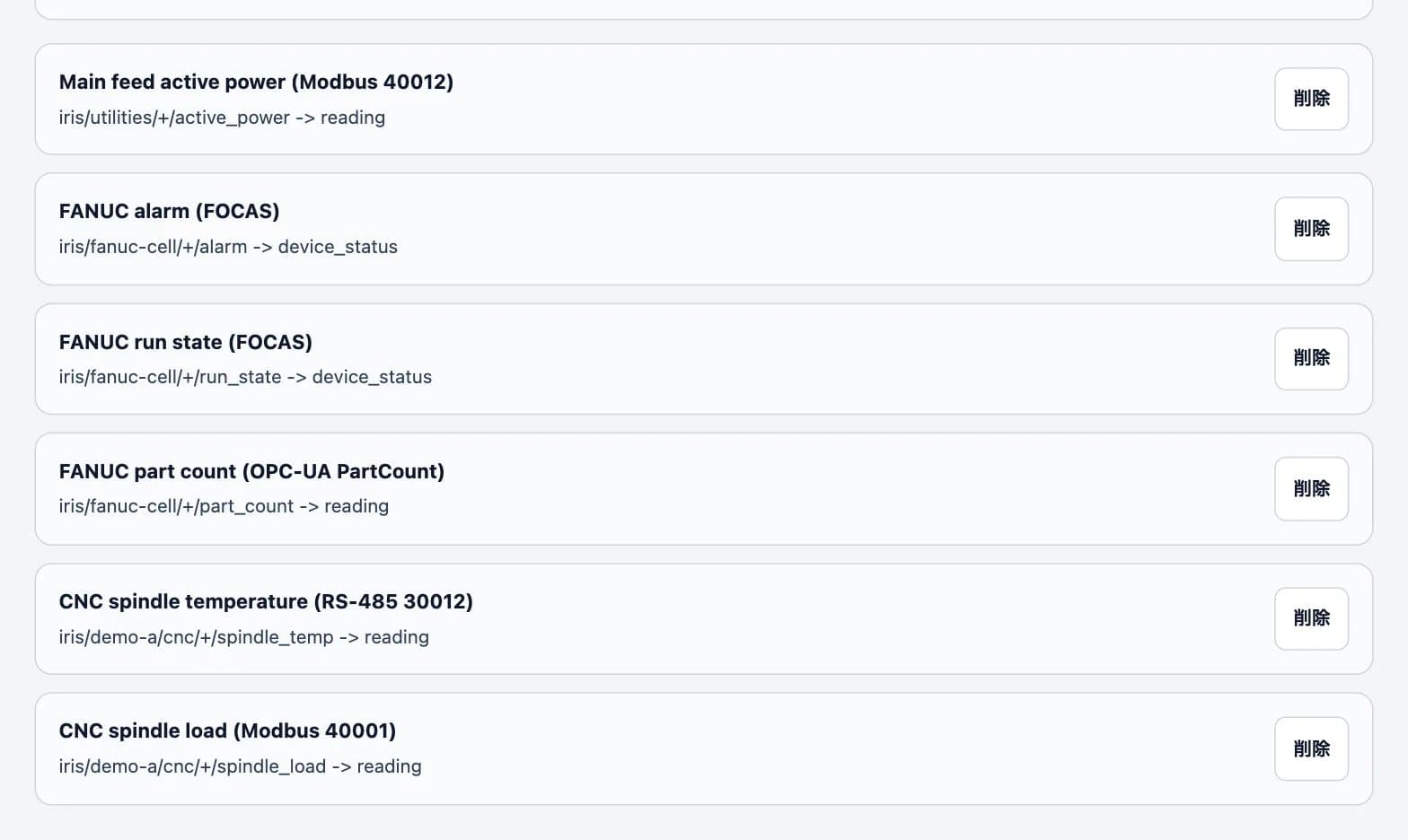This screenshot has height=840, width=1408.
Task: Select the iris/fanuc-cell/+/part_count topic line
Action: (224, 506)
